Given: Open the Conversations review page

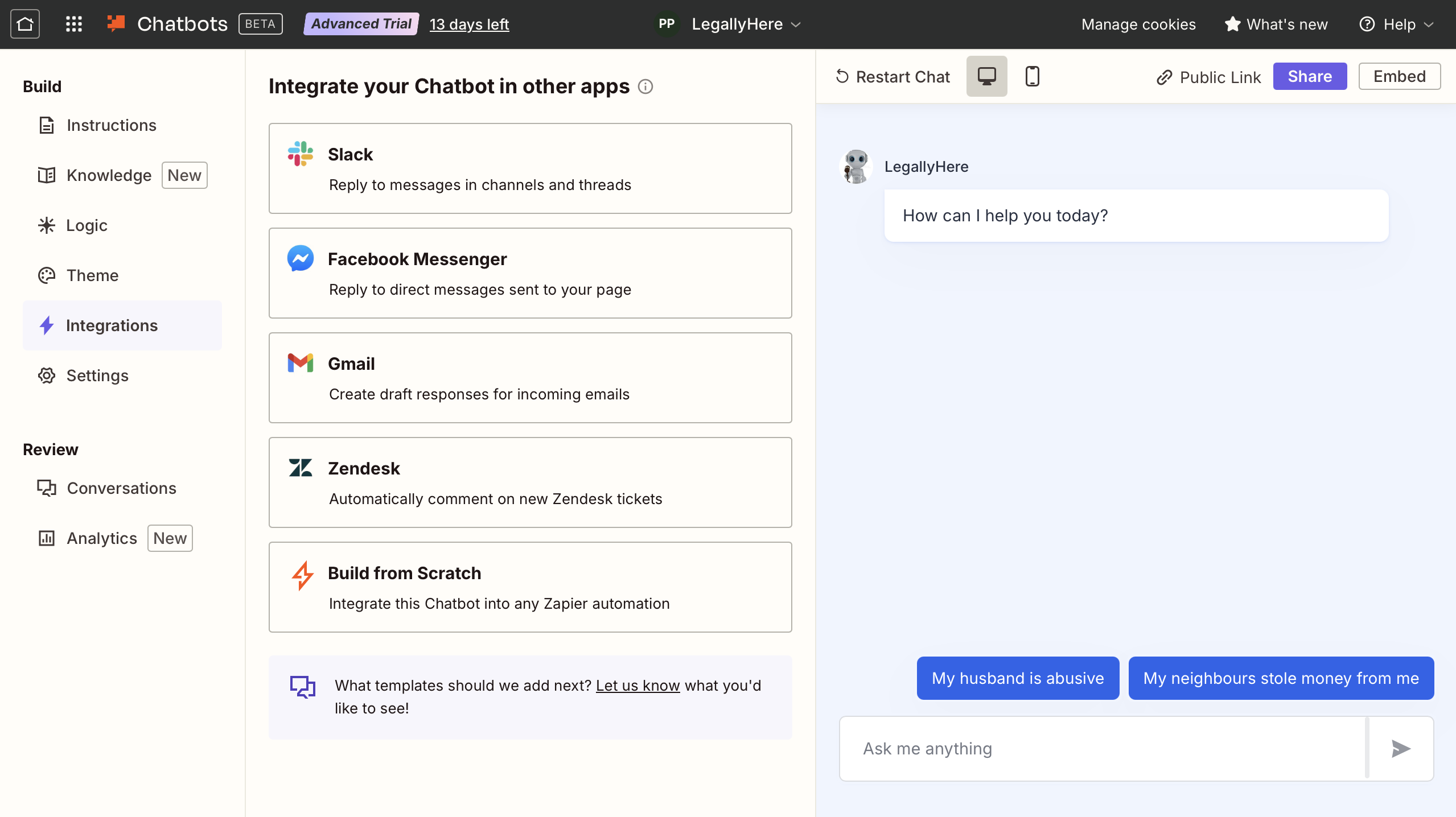Looking at the screenshot, I should click(122, 488).
